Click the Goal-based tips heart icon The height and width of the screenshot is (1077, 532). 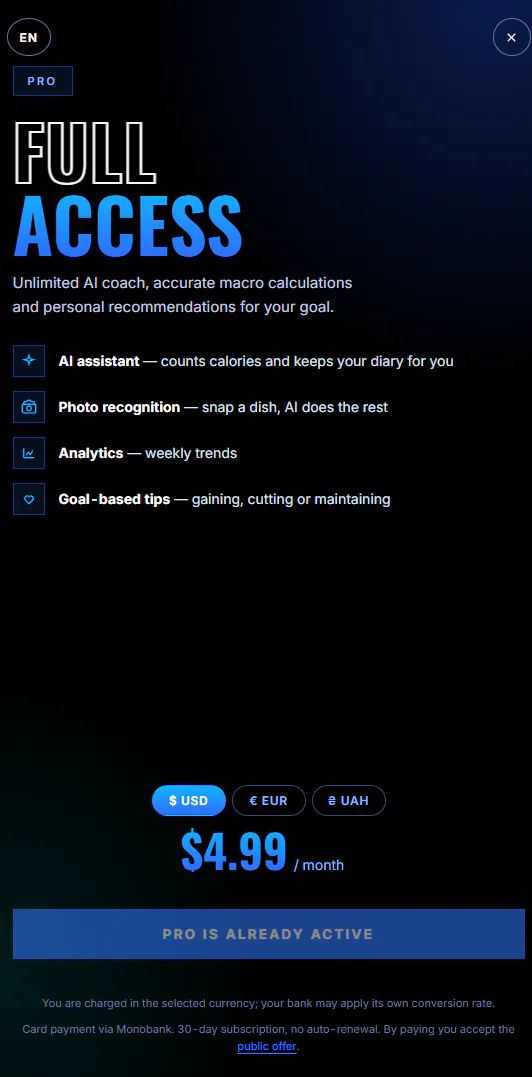pos(29,499)
